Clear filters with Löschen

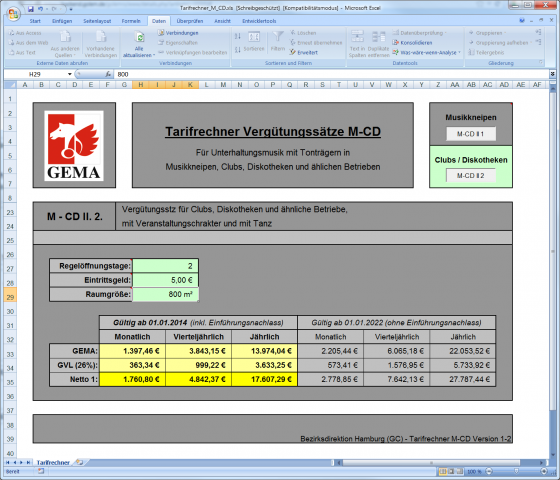point(303,33)
